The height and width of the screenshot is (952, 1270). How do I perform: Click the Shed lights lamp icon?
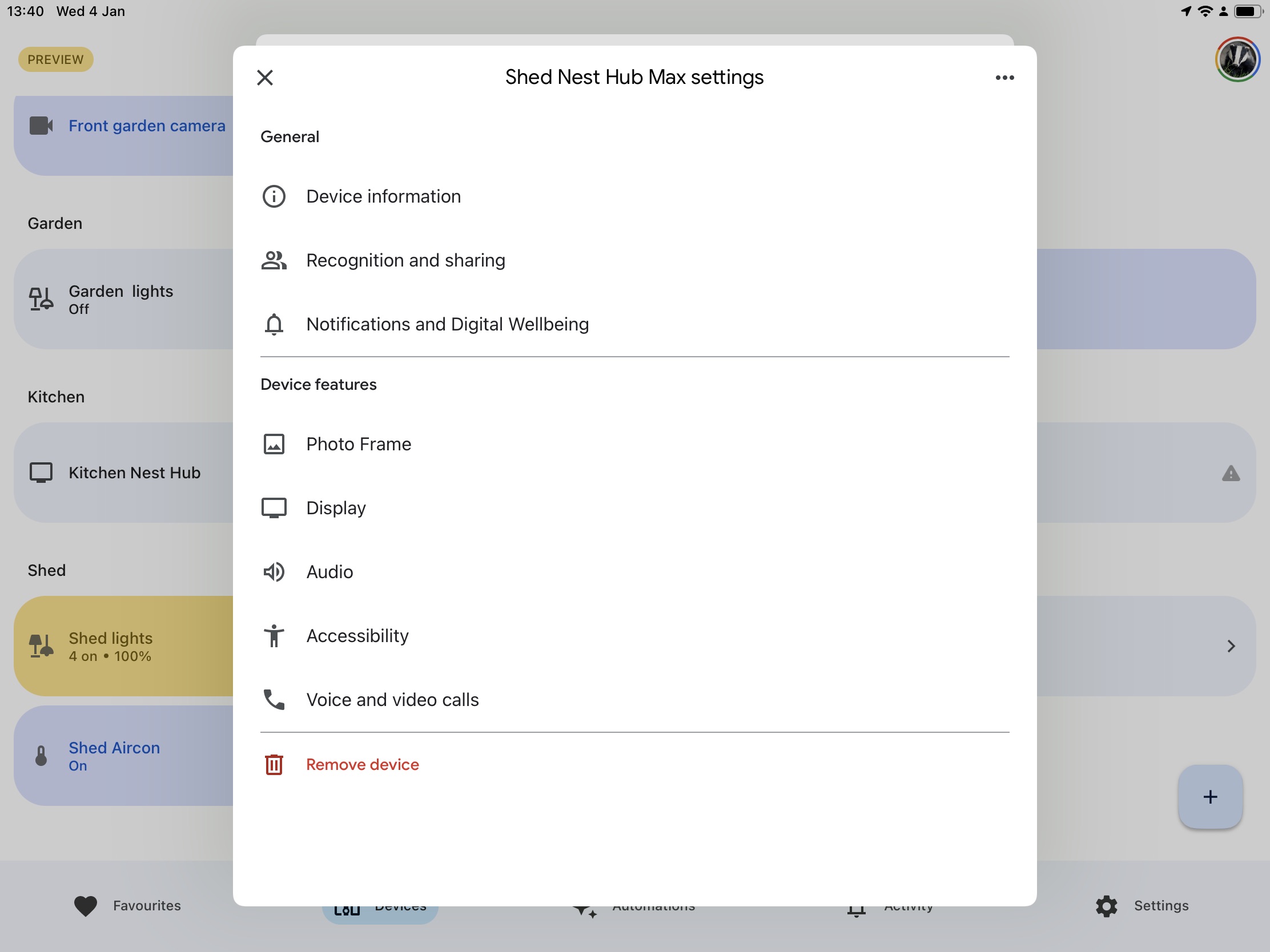point(41,646)
